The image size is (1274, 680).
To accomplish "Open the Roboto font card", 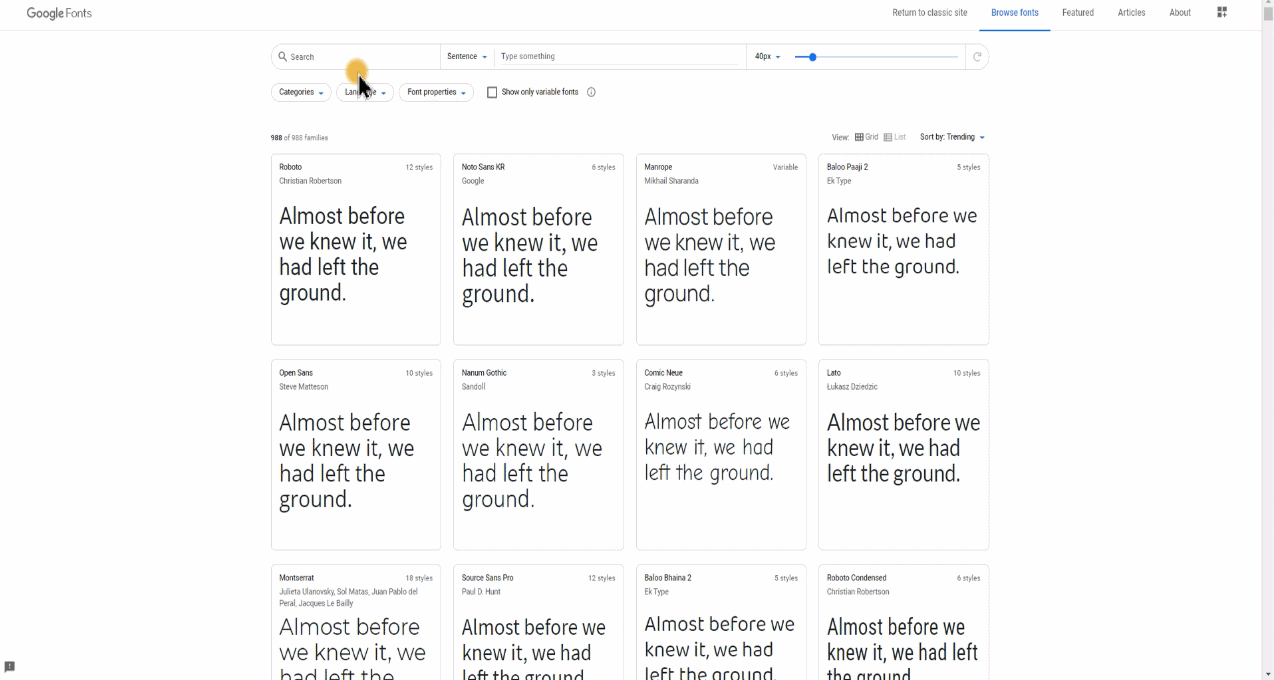I will click(356, 249).
